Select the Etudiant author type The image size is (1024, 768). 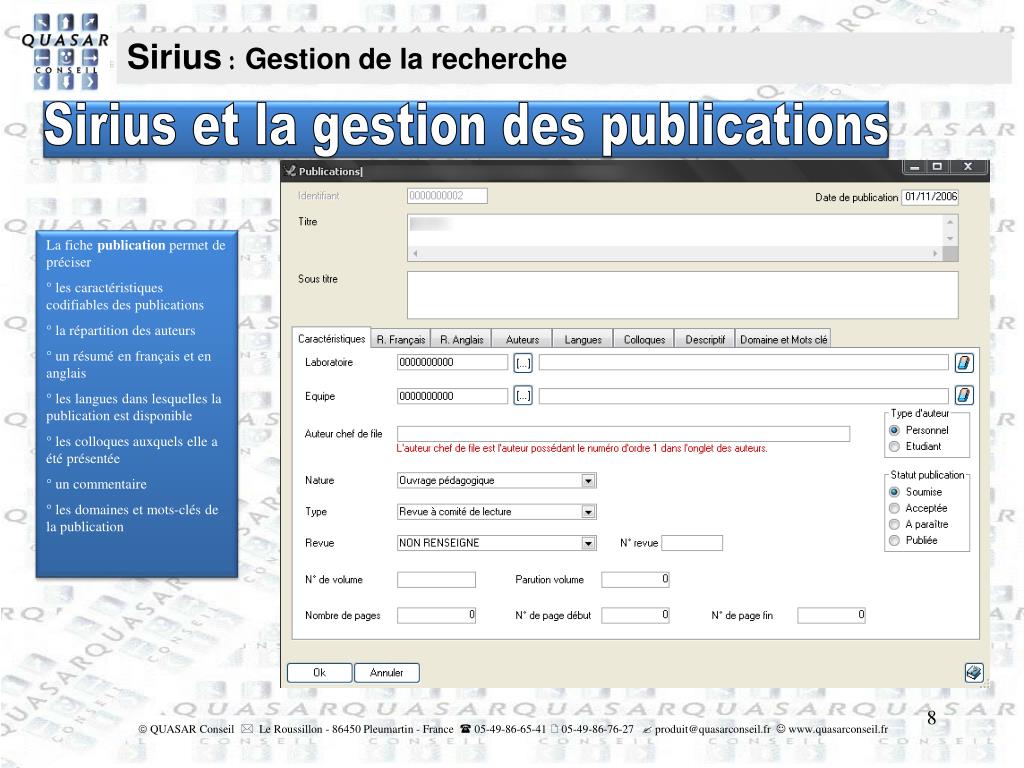tap(894, 447)
